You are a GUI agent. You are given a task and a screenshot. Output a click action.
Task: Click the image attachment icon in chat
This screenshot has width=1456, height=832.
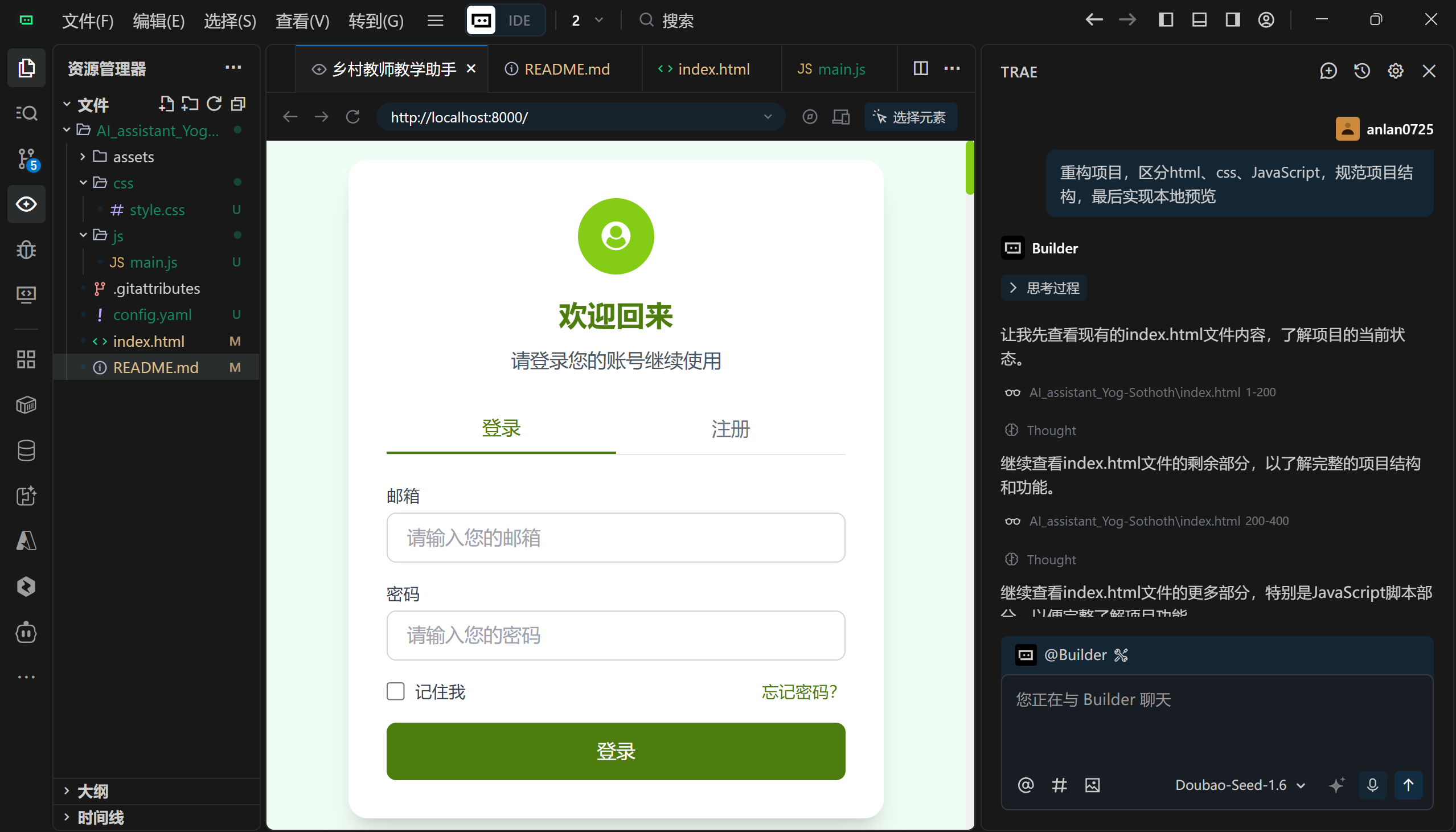click(x=1092, y=785)
